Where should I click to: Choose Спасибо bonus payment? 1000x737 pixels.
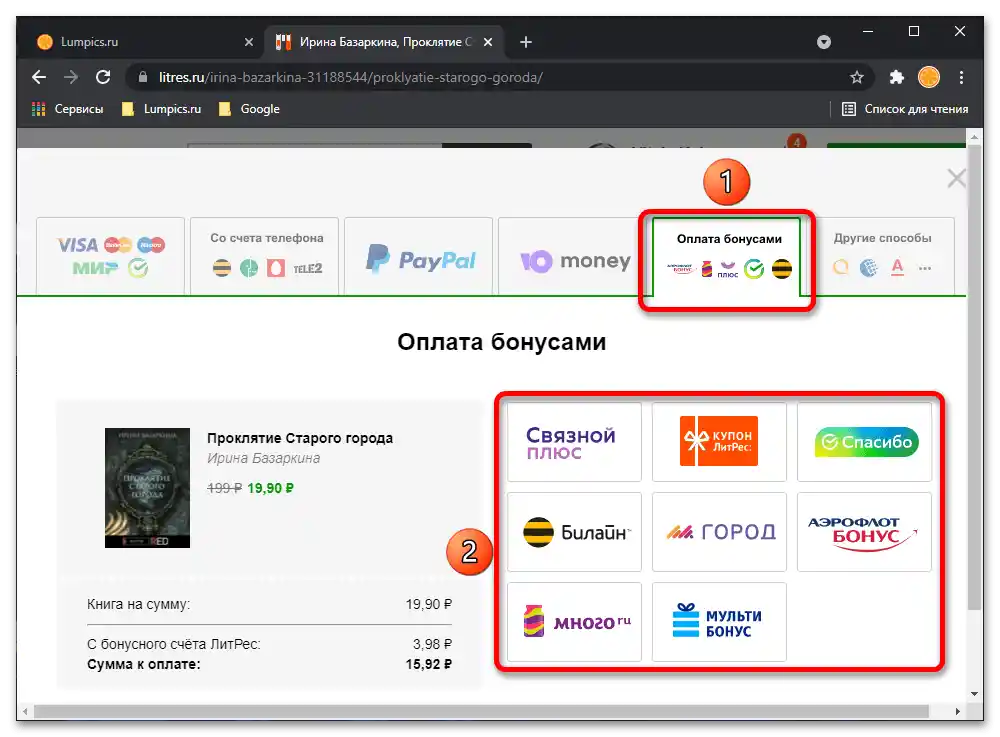[864, 442]
